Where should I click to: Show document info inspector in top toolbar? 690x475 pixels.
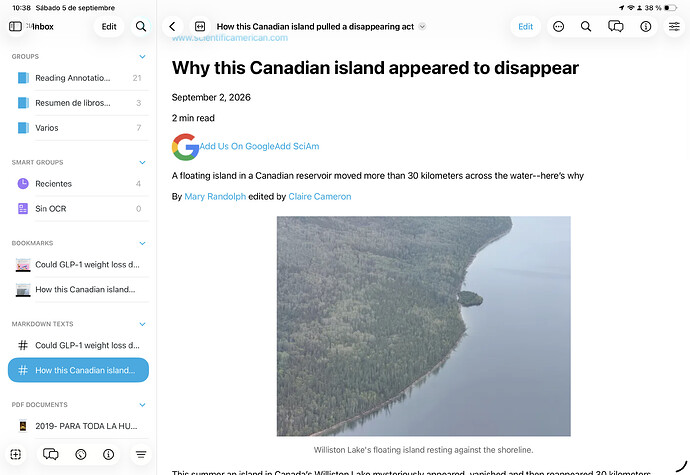pyautogui.click(x=646, y=26)
